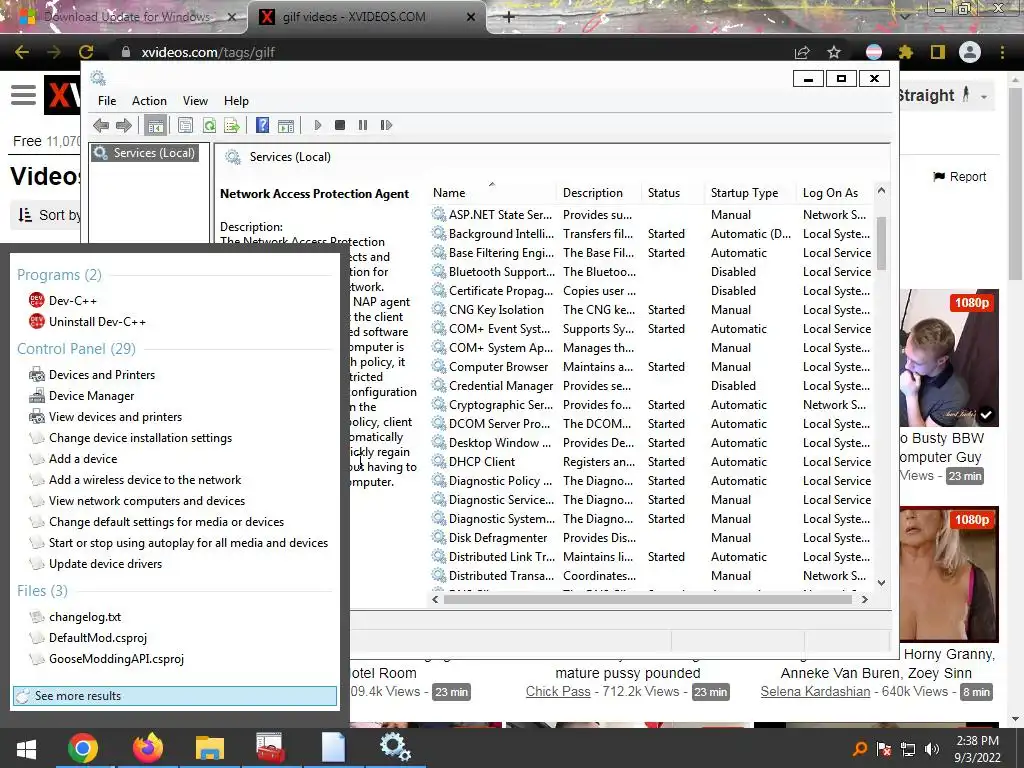The width and height of the screenshot is (1024, 768).
Task: Open Chrome from the taskbar
Action: [82, 748]
